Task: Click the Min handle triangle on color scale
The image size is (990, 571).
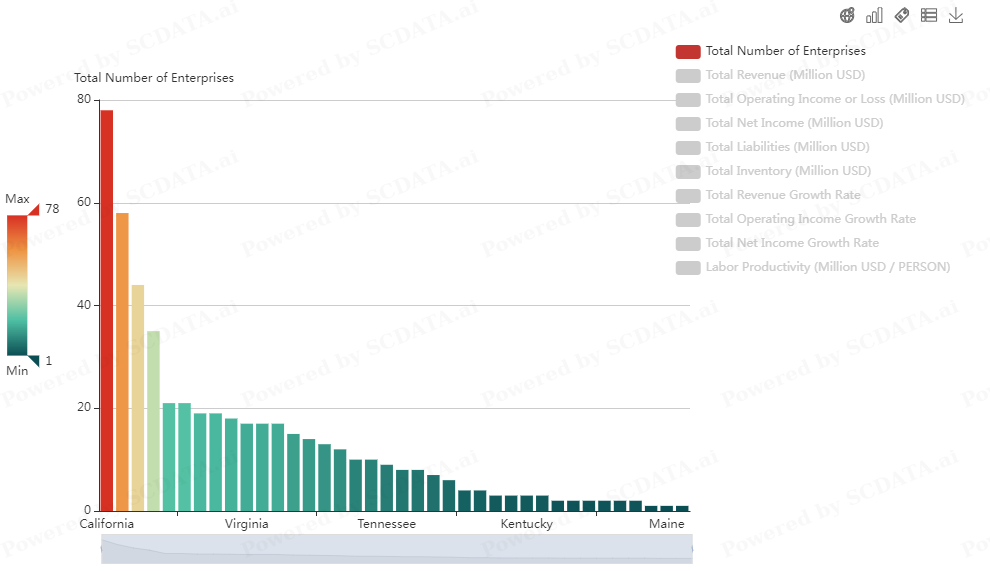Action: (33, 361)
